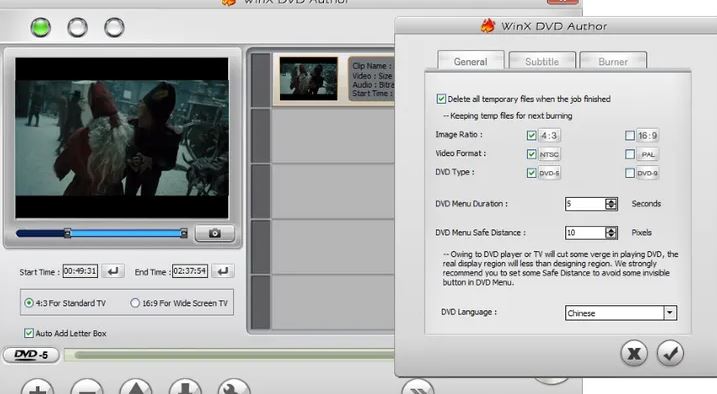717x394 pixels.
Task: Check the NTSC Video Format option
Action: (531, 154)
